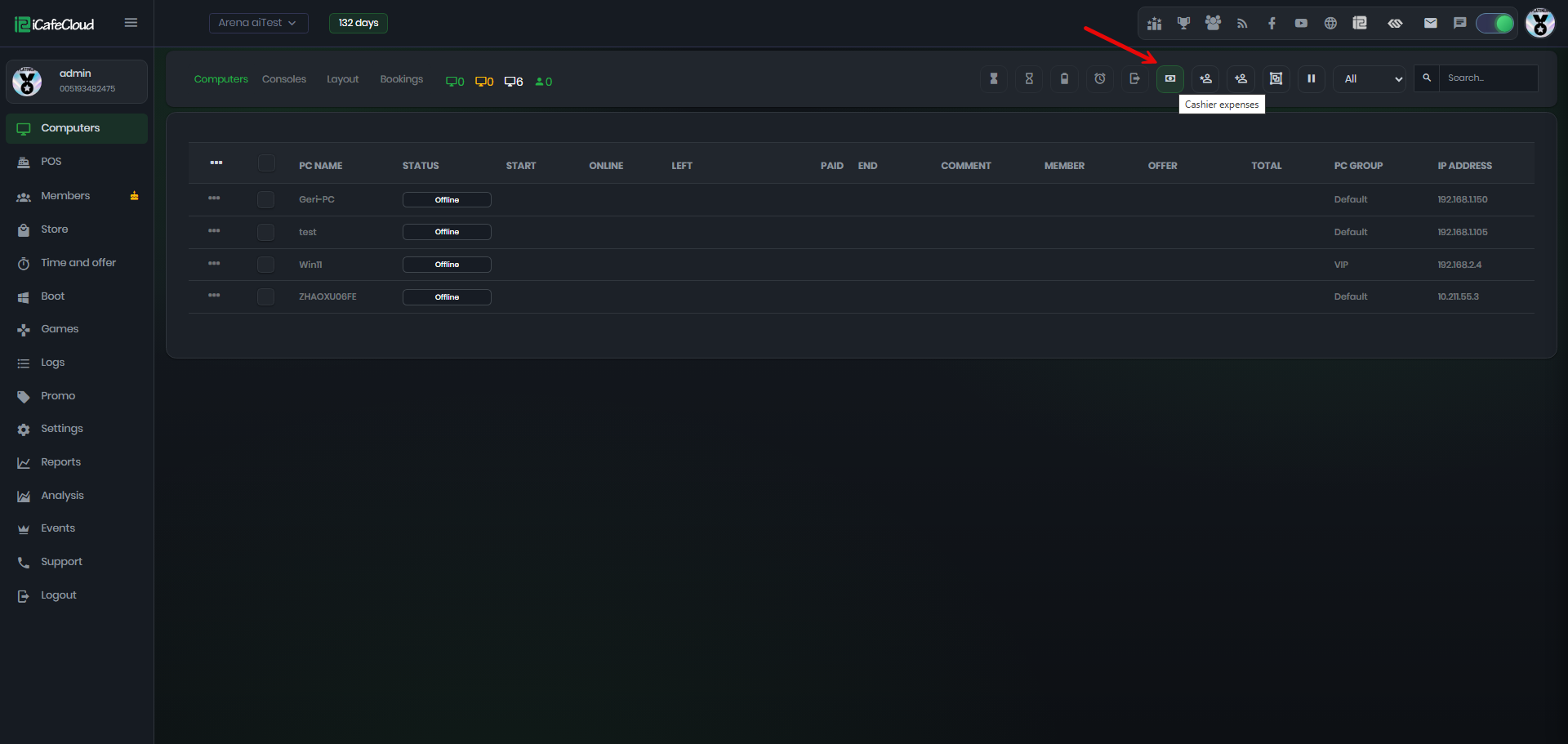Open Boot in the sidebar

(x=77, y=296)
